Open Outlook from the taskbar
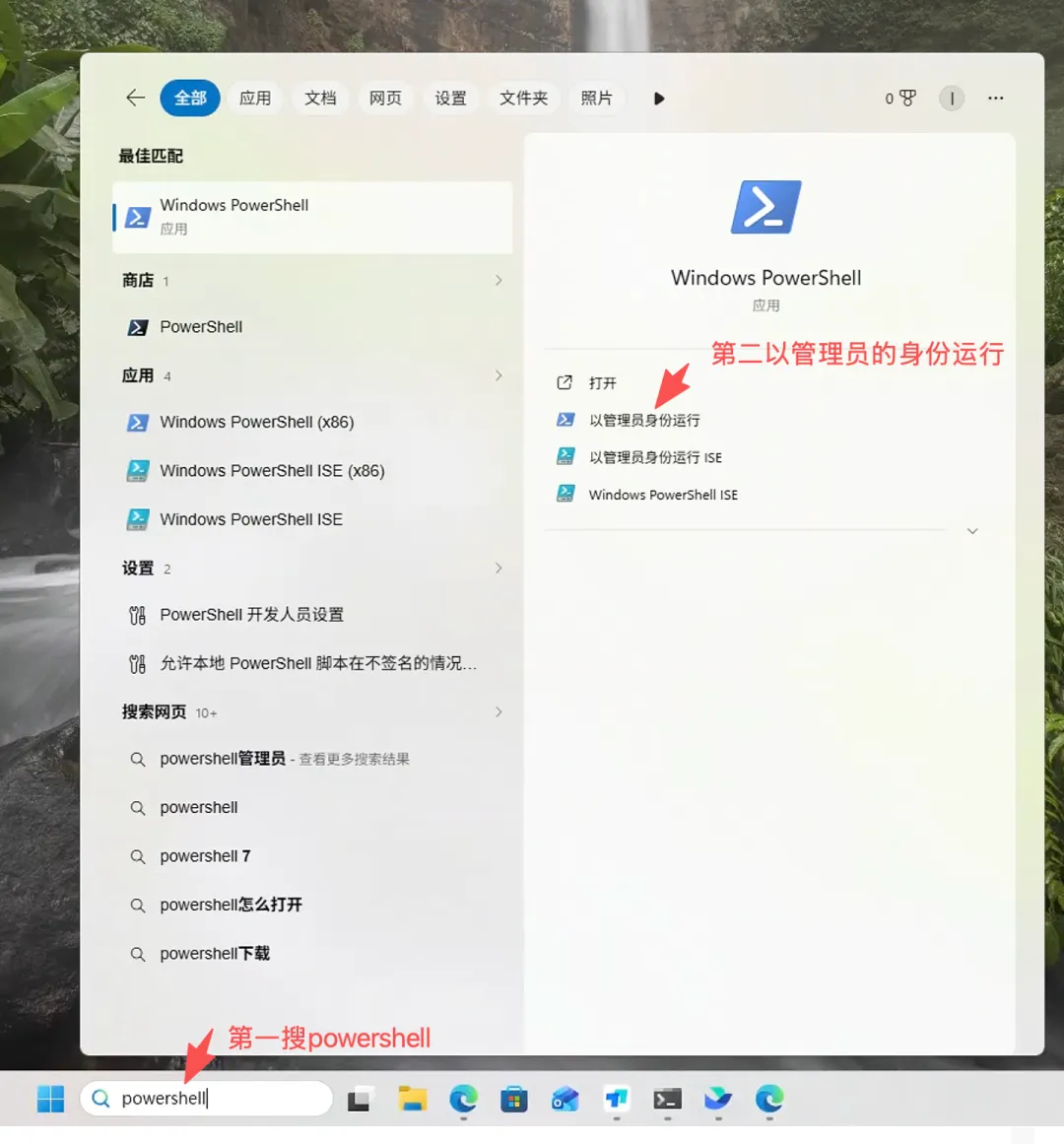1064x1144 pixels. click(565, 1099)
